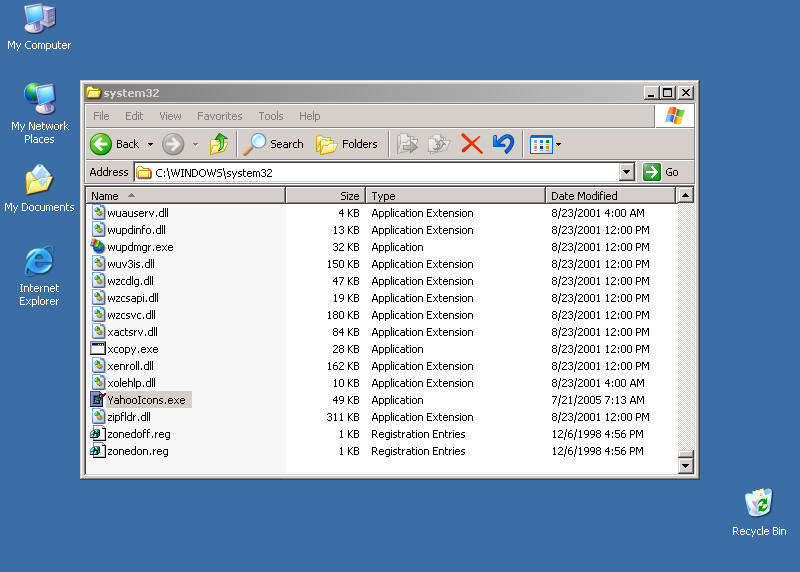Click the scroll down arrow of file list
The height and width of the screenshot is (572, 800).
[685, 465]
